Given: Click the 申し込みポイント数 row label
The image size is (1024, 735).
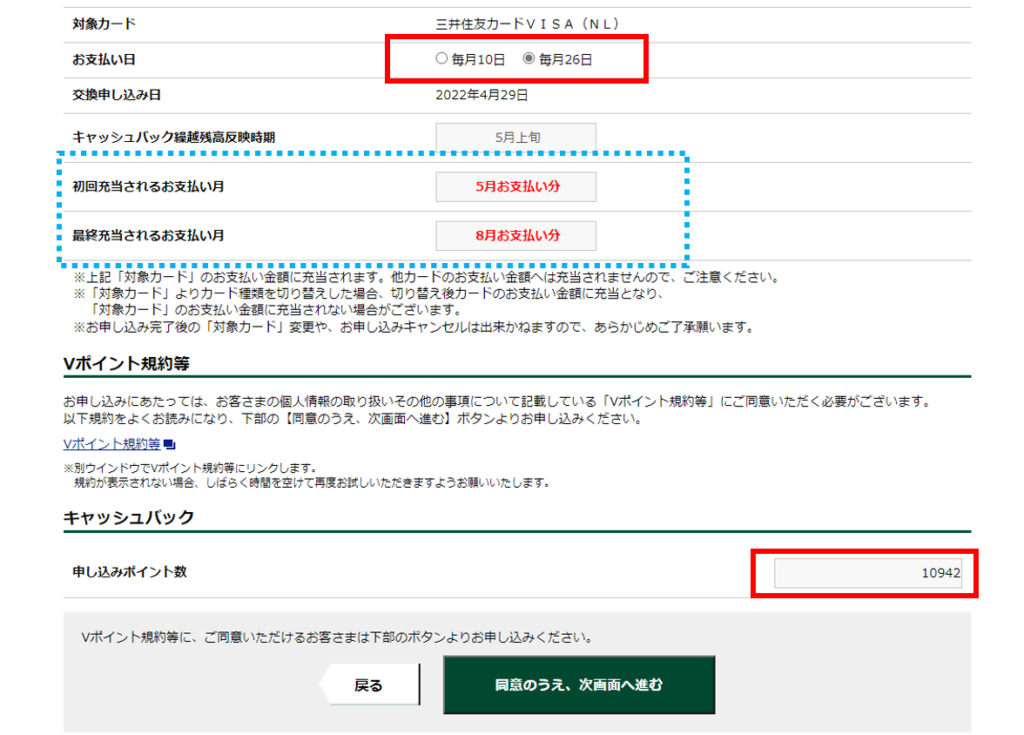Looking at the screenshot, I should [129, 572].
